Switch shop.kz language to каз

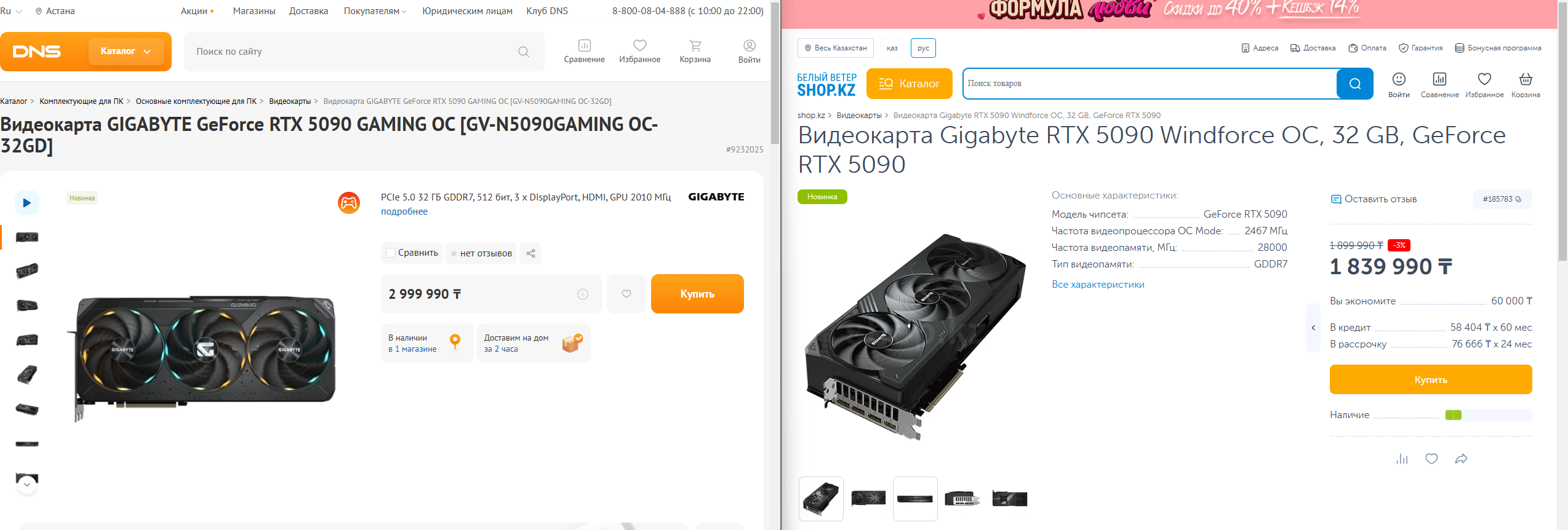(x=892, y=48)
